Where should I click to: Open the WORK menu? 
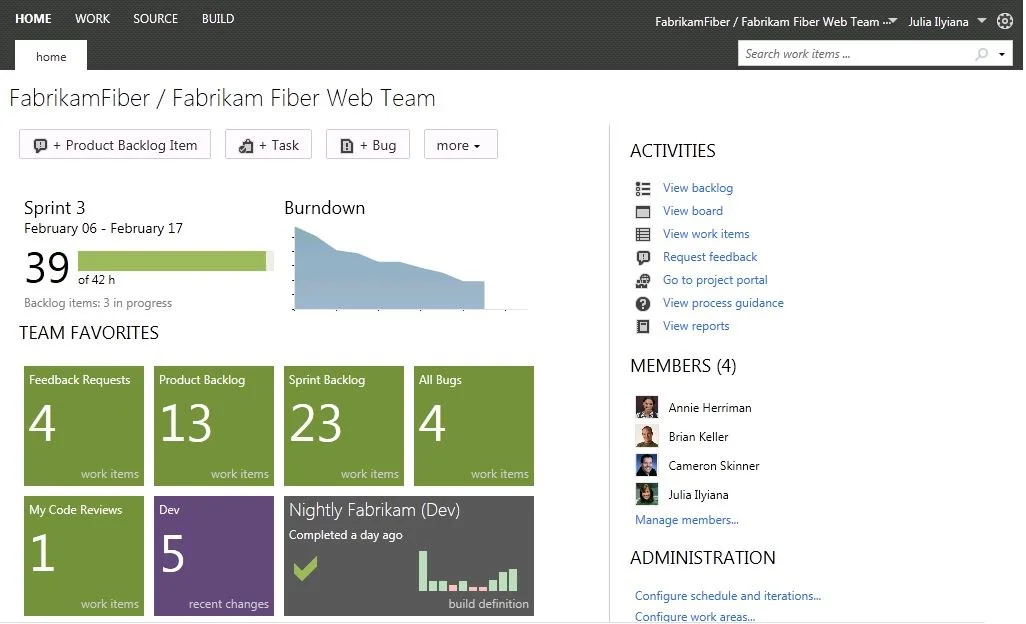tap(92, 18)
